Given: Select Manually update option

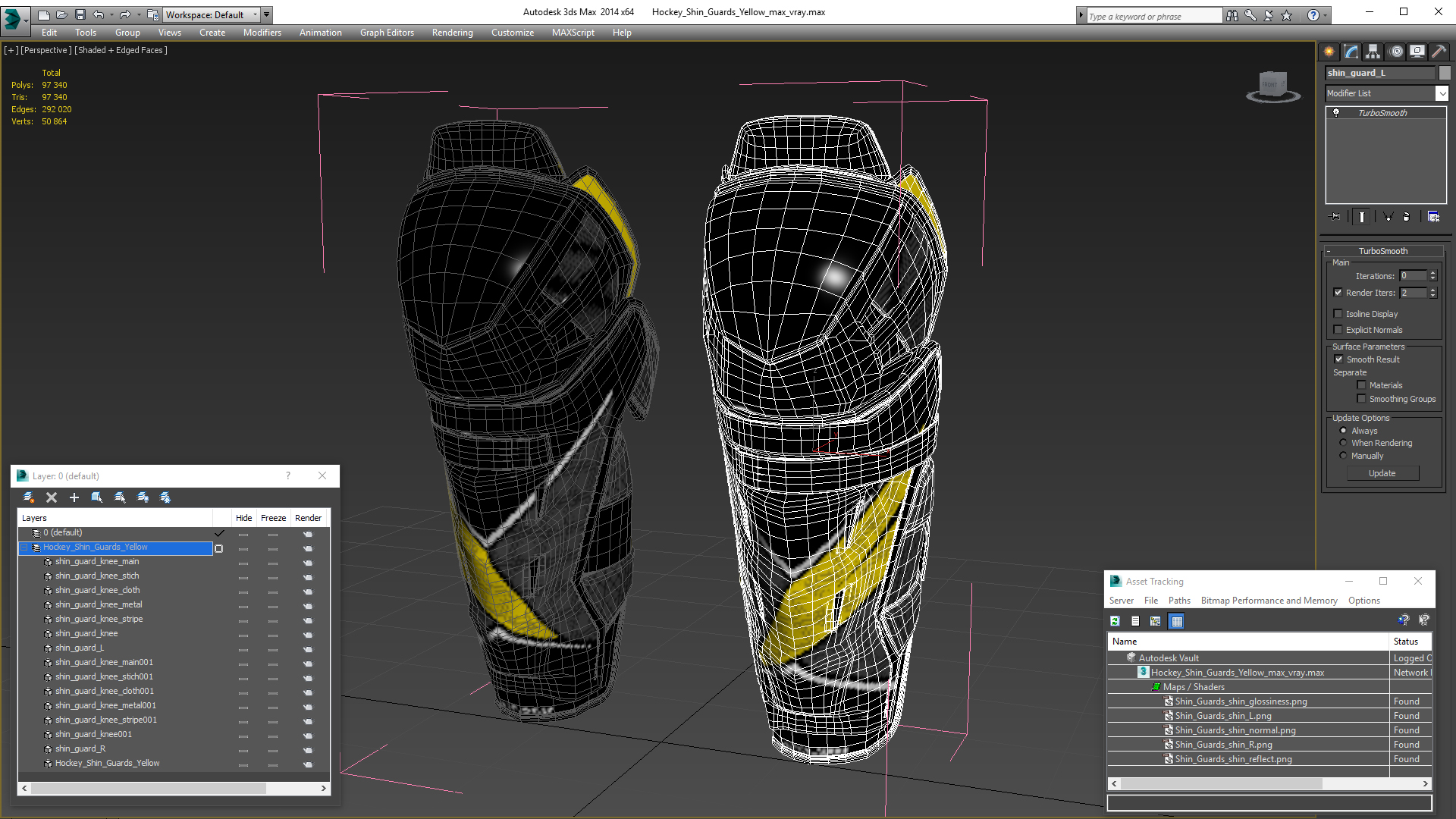Looking at the screenshot, I should 1343,456.
